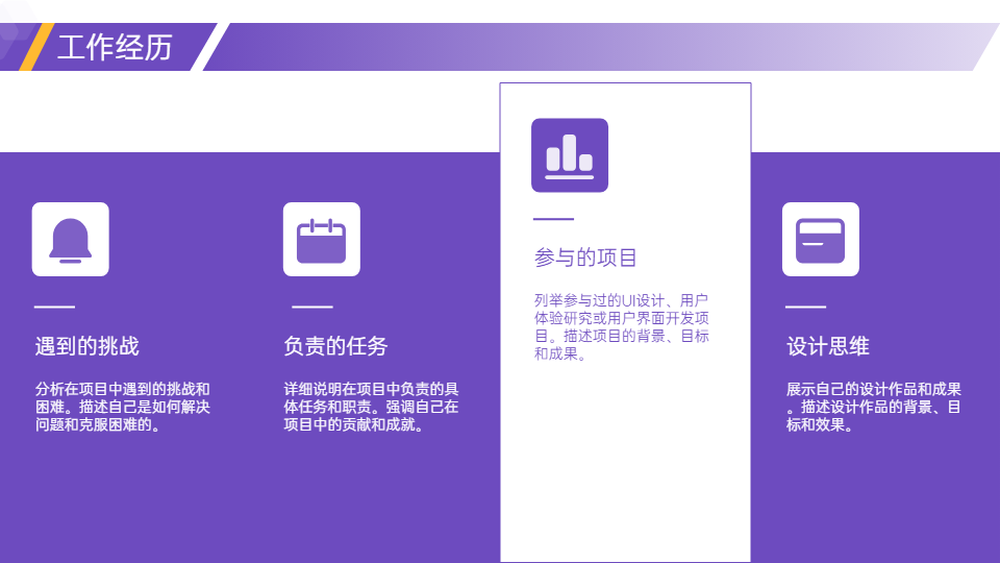Viewport: 1000px width, 563px height.
Task: Click the paragraph starting 展示自己的设计作品
Action: (874, 407)
